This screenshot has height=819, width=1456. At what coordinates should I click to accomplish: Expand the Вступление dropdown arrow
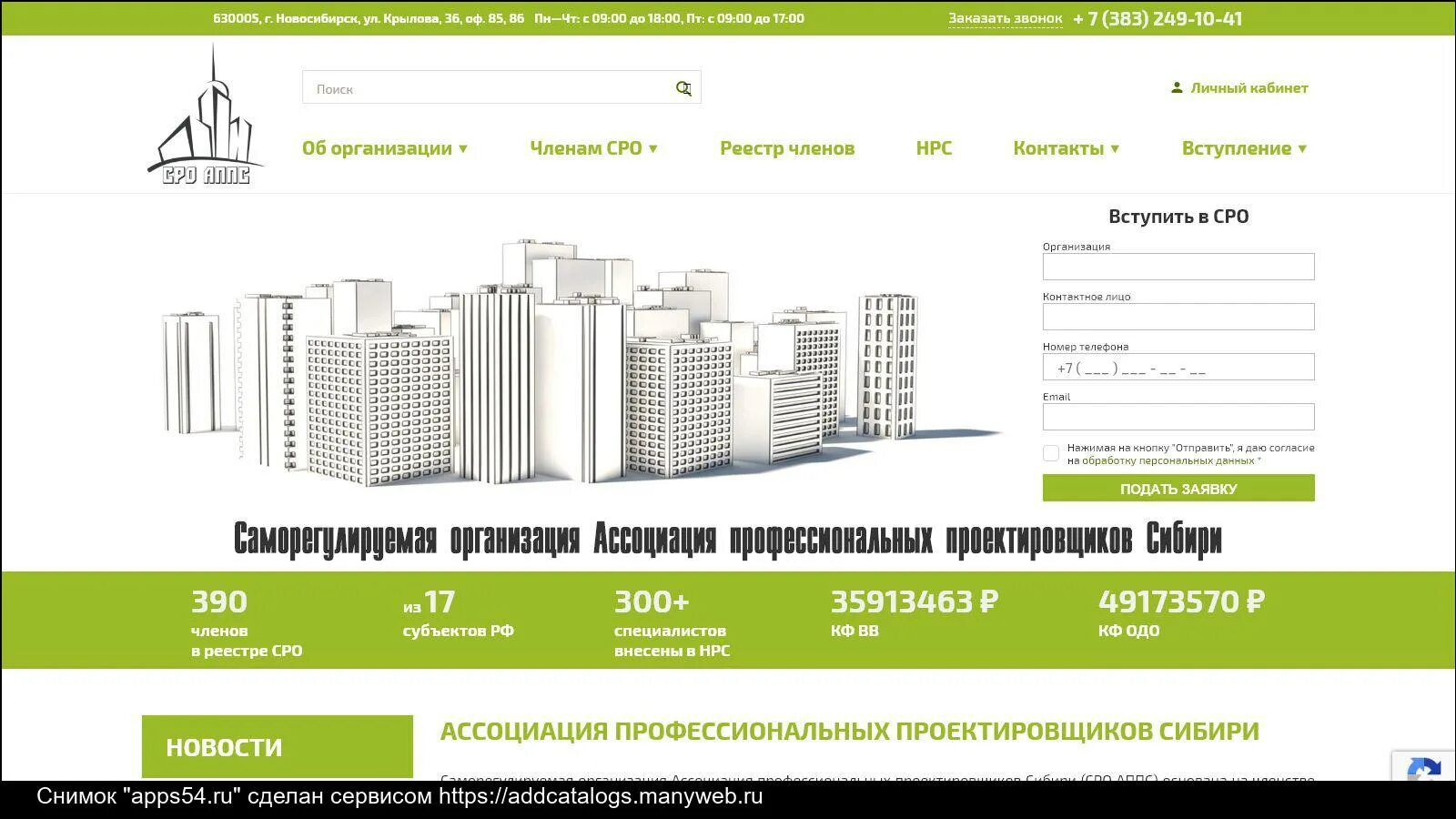1302,148
